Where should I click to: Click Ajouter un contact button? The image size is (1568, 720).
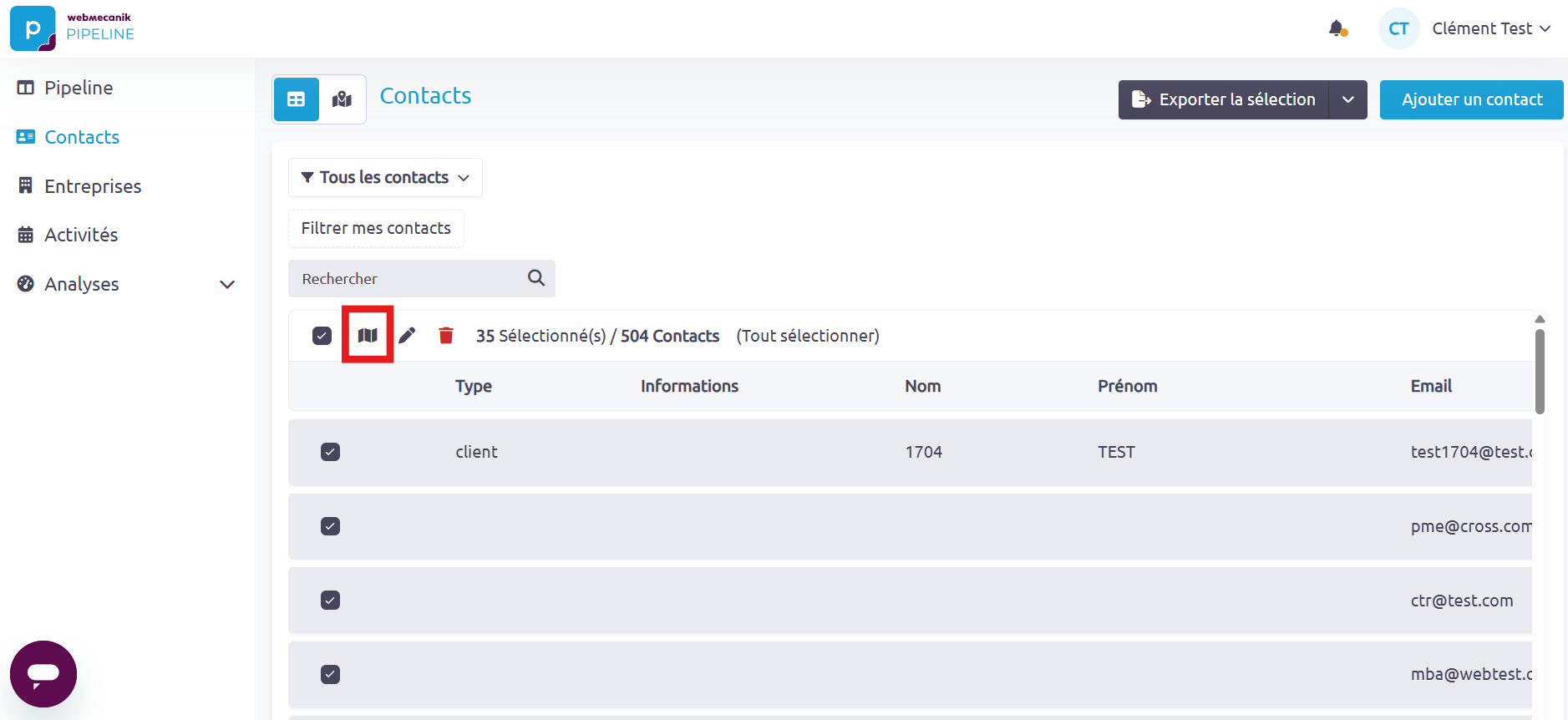(x=1472, y=99)
